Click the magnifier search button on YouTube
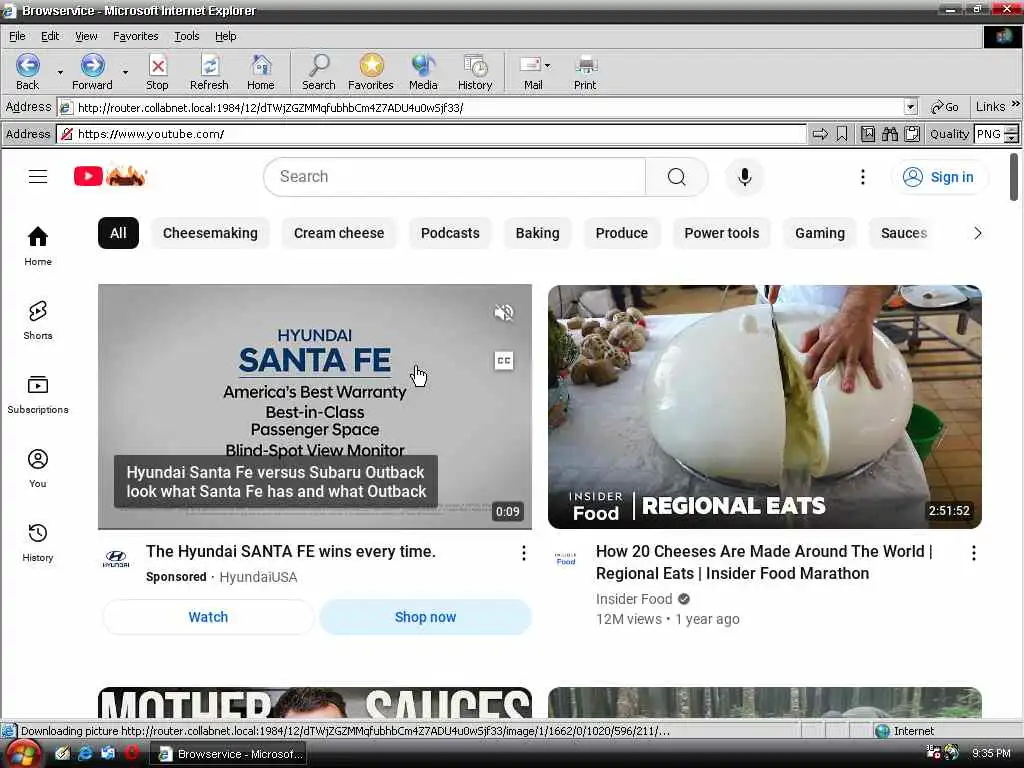 [677, 176]
